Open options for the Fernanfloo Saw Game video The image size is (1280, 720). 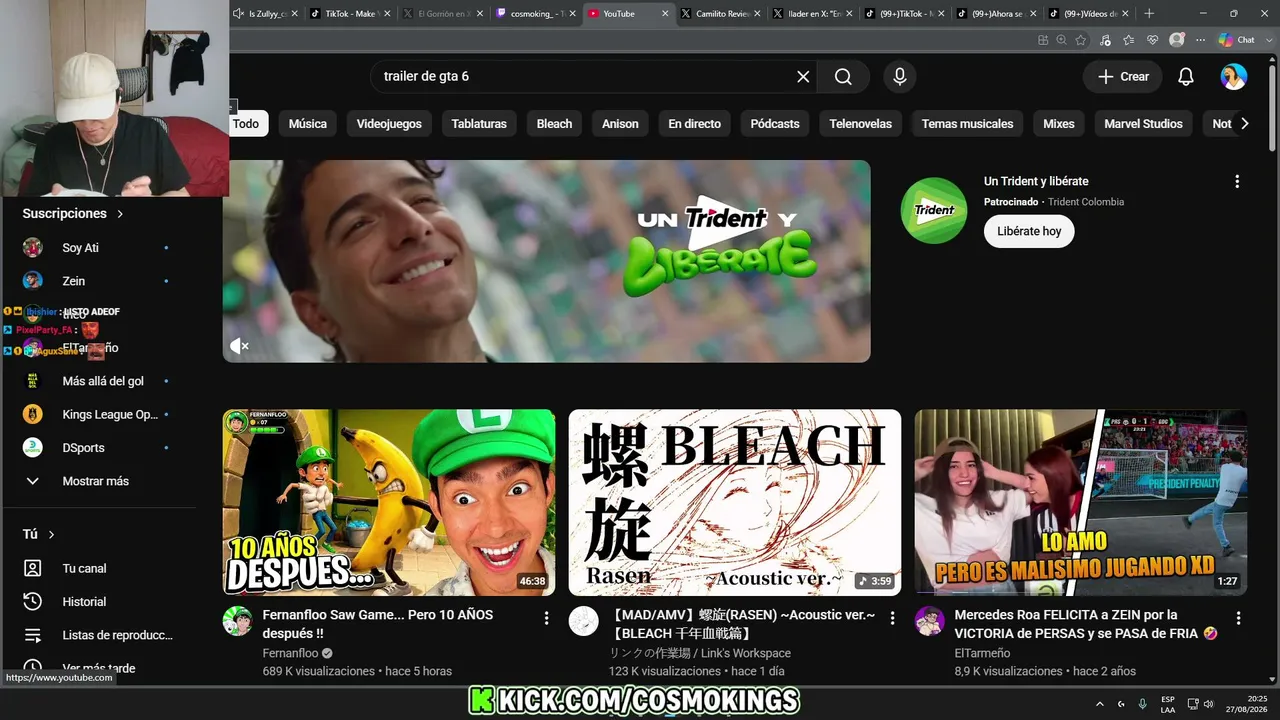coord(546,619)
